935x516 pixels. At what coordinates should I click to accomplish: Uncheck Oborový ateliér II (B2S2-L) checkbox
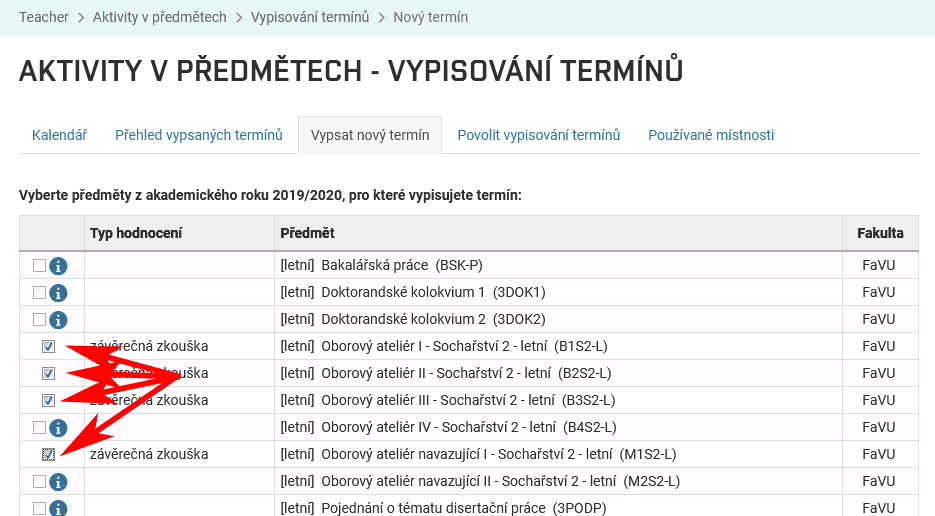[48, 374]
